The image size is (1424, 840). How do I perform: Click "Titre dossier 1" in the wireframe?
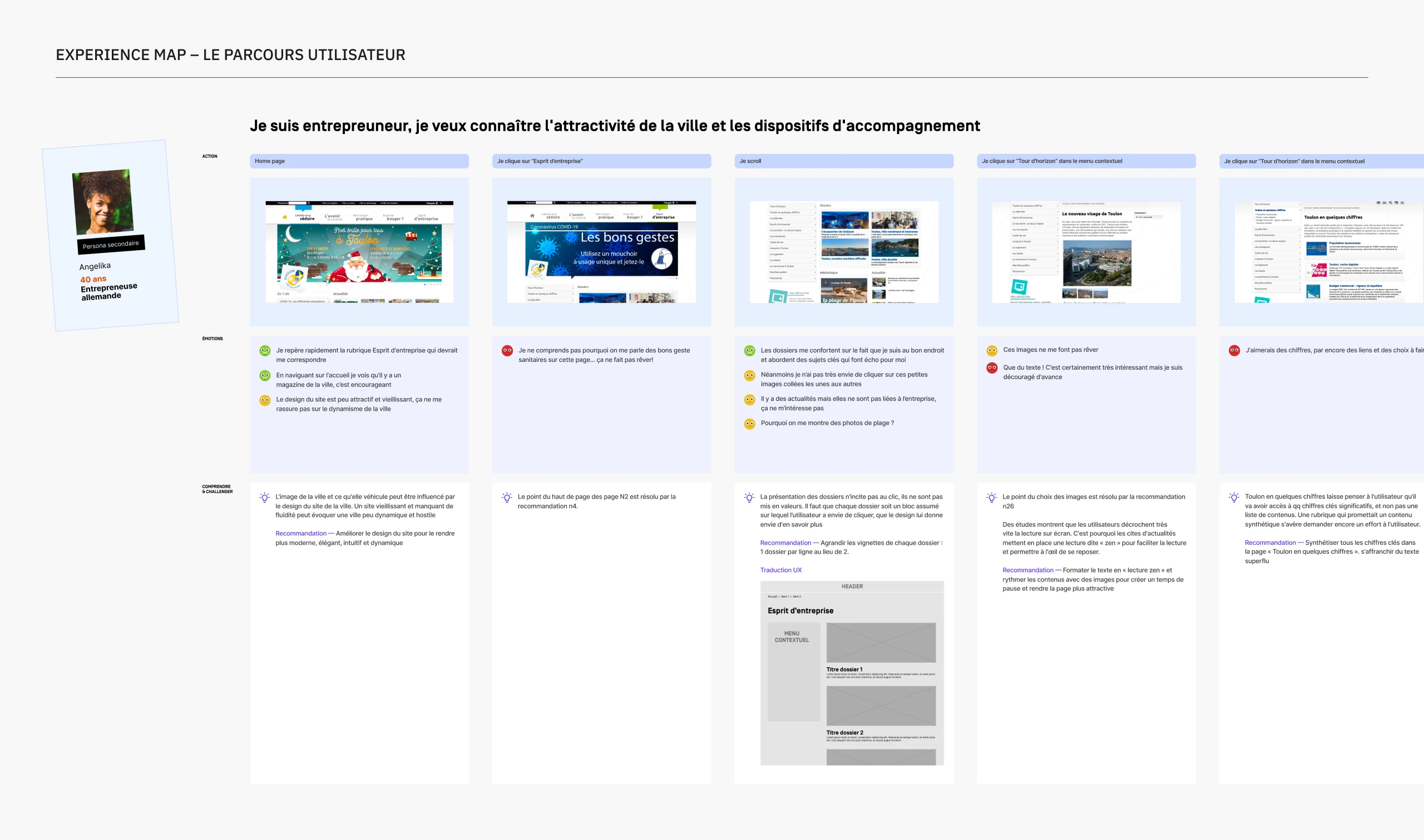point(844,670)
